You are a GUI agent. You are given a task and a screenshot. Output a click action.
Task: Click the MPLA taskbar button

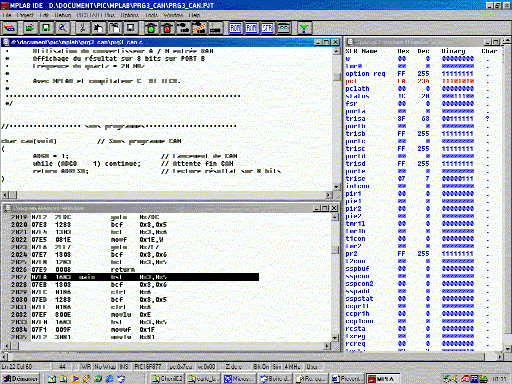(x=382, y=379)
